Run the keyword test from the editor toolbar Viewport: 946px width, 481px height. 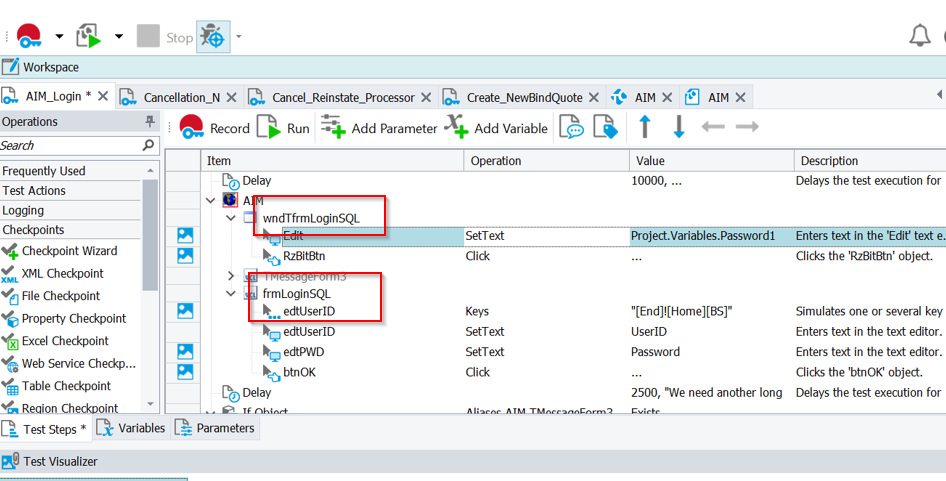[x=284, y=128]
